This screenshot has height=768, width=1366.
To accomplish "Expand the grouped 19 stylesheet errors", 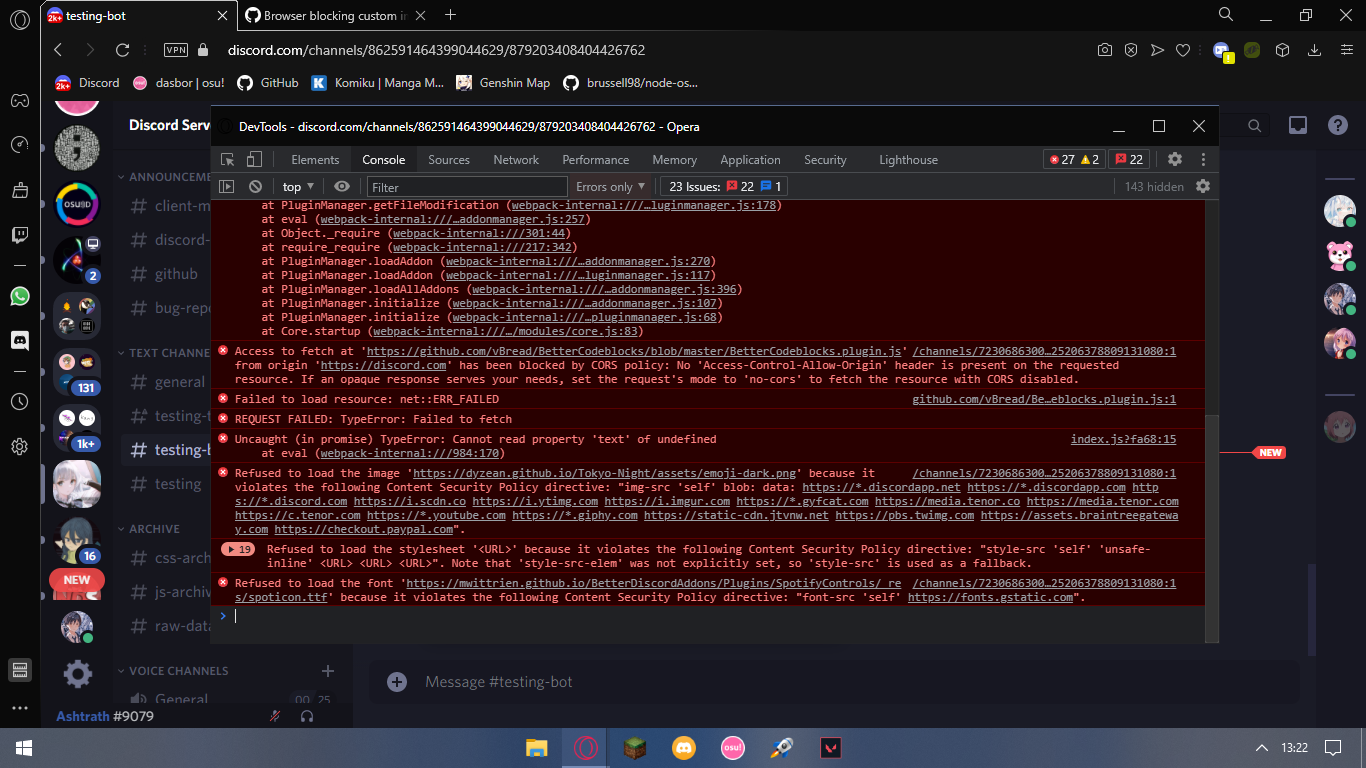I will (x=239, y=549).
